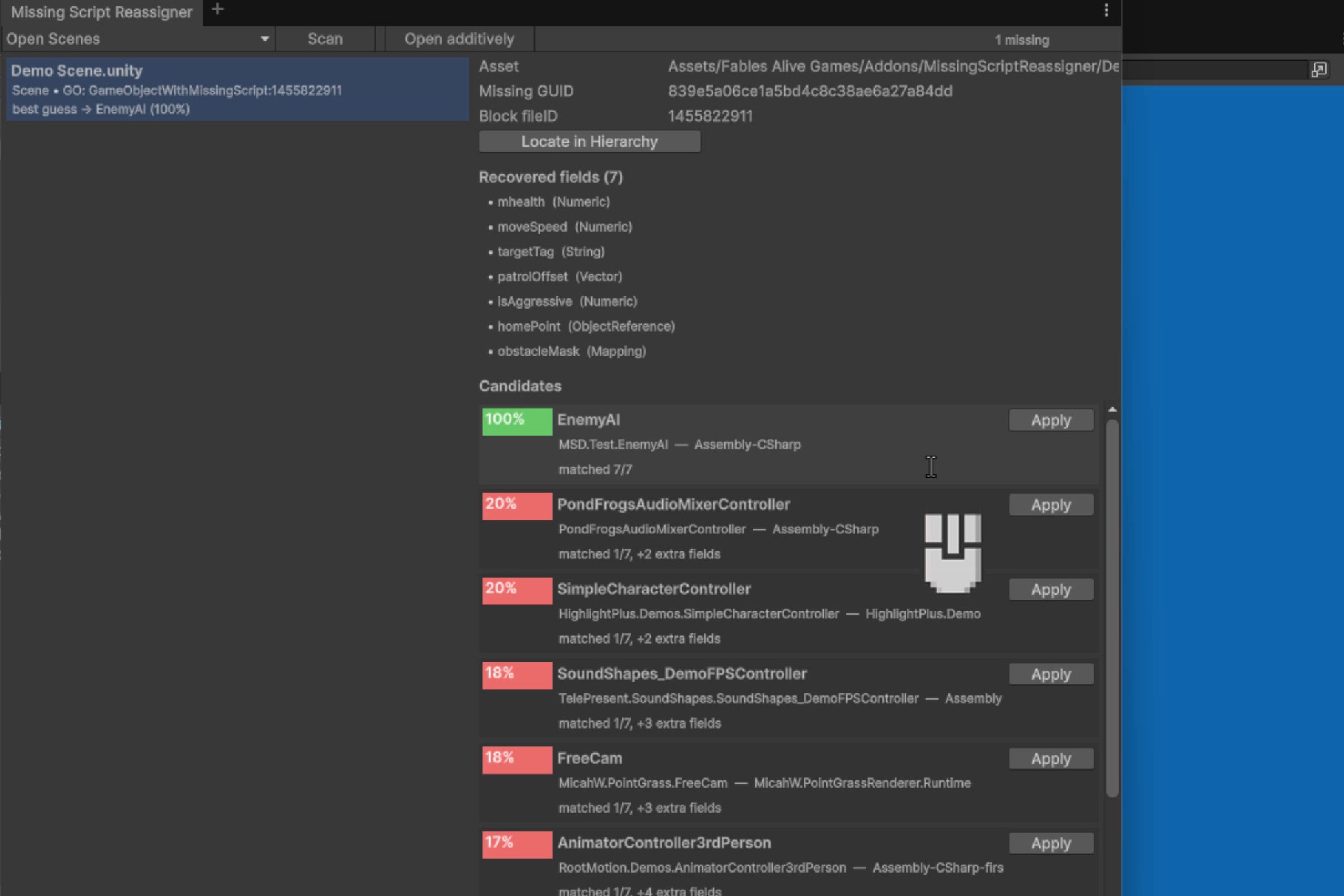Click the candidates list scrollbar thumb
This screenshot has width=1344, height=896.
pyautogui.click(x=1112, y=608)
